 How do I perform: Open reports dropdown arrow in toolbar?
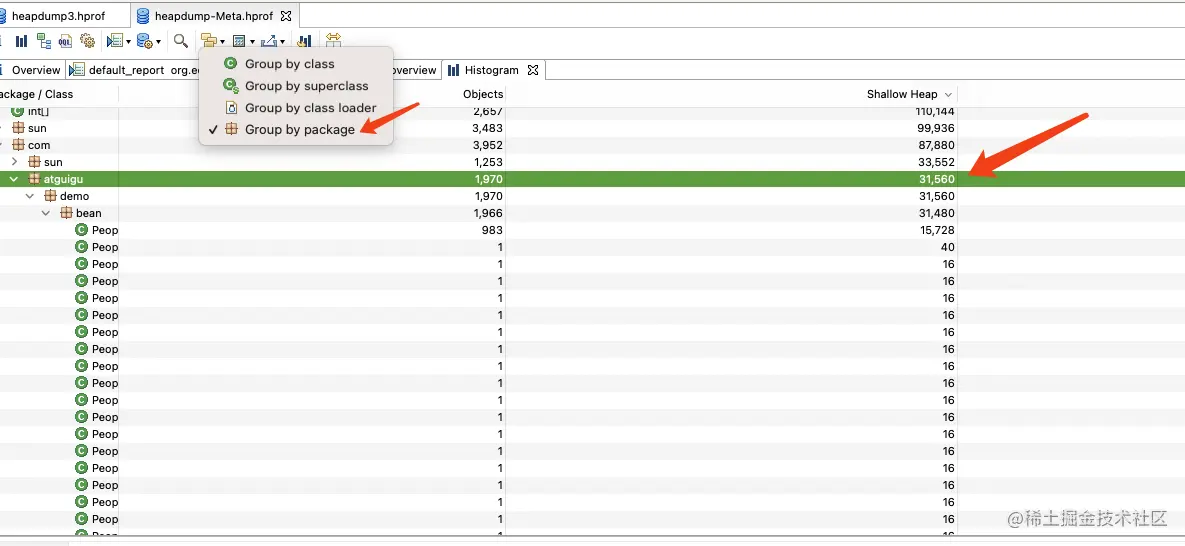point(128,42)
